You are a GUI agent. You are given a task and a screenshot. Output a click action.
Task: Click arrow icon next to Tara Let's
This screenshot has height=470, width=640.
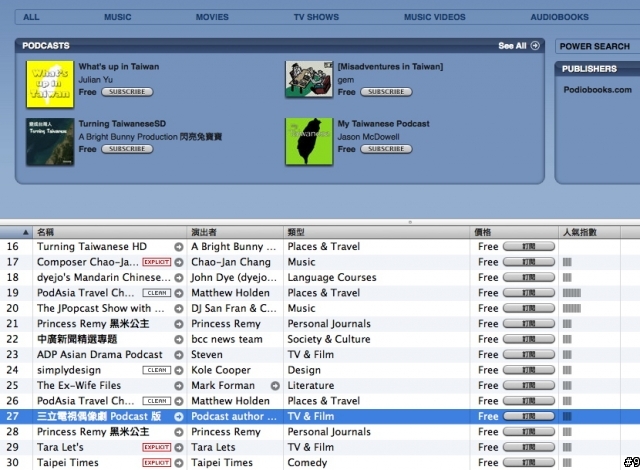(179, 448)
